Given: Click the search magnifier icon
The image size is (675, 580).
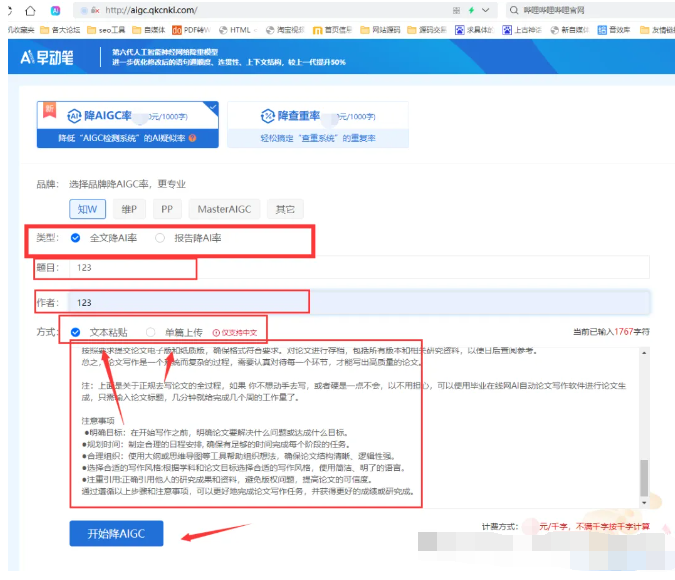Looking at the screenshot, I should (514, 10).
